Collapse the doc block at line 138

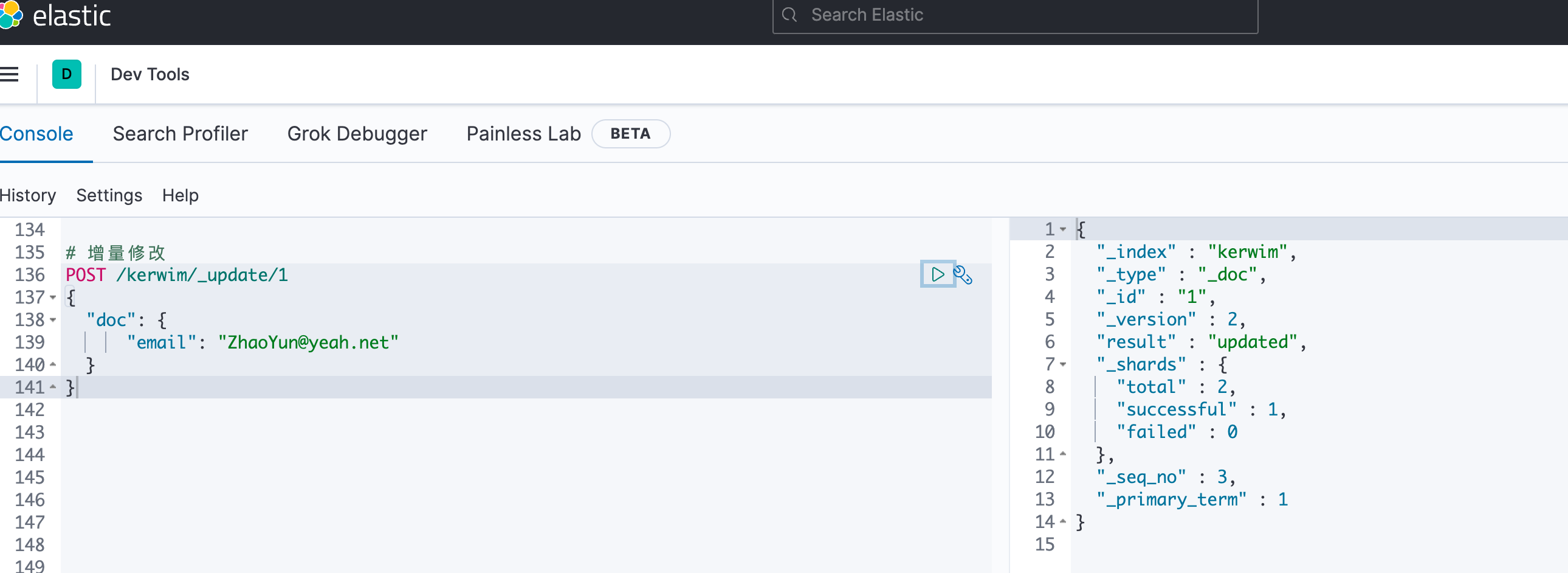[53, 320]
